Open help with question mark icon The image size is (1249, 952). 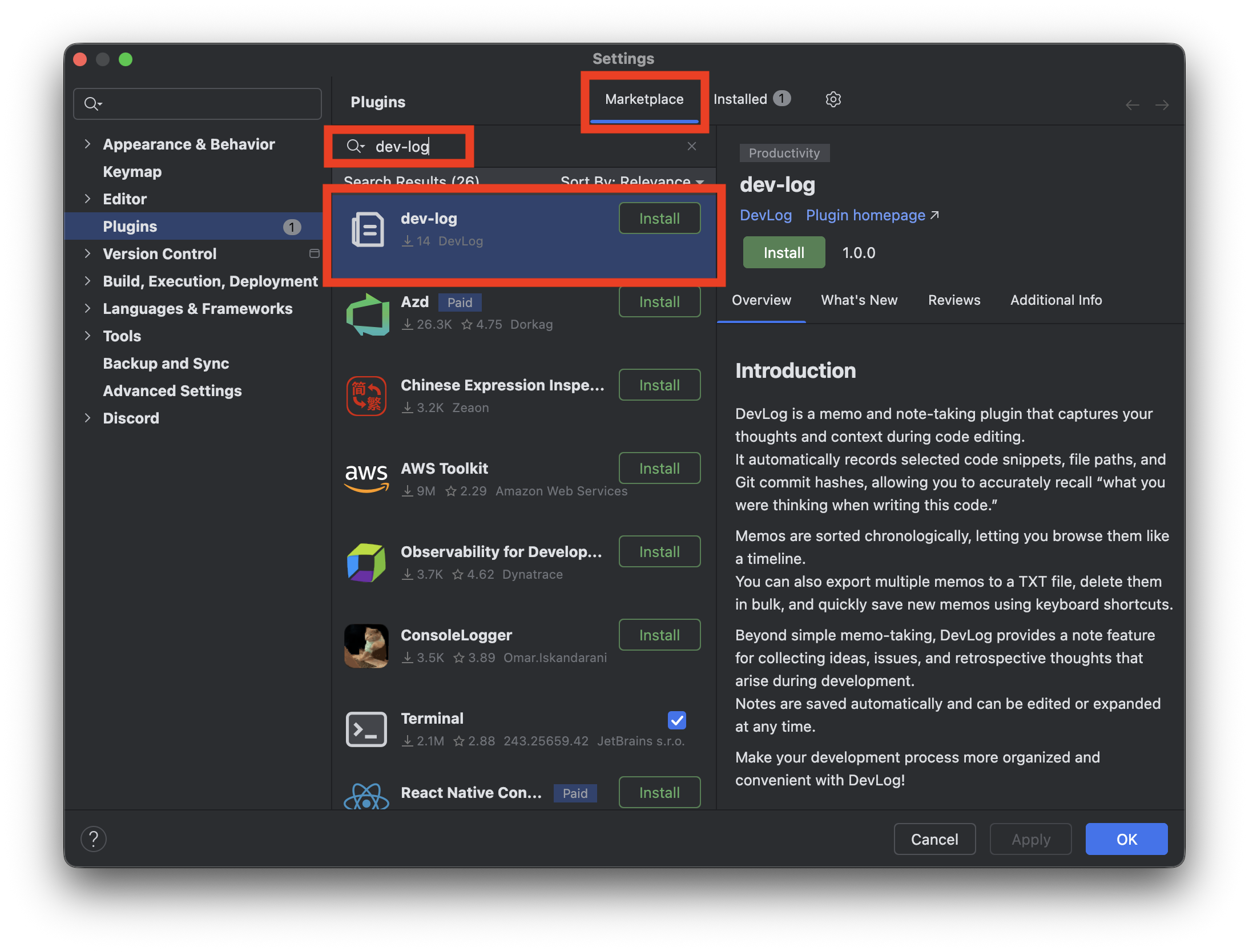click(94, 839)
